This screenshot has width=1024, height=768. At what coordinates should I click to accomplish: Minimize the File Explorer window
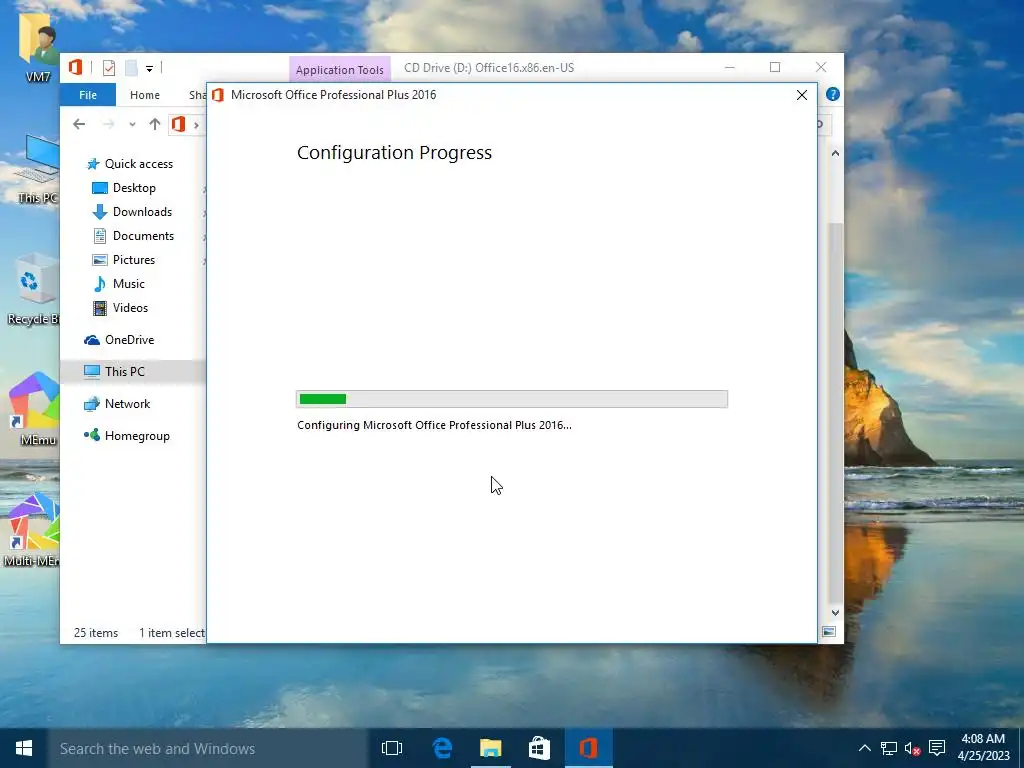[730, 67]
